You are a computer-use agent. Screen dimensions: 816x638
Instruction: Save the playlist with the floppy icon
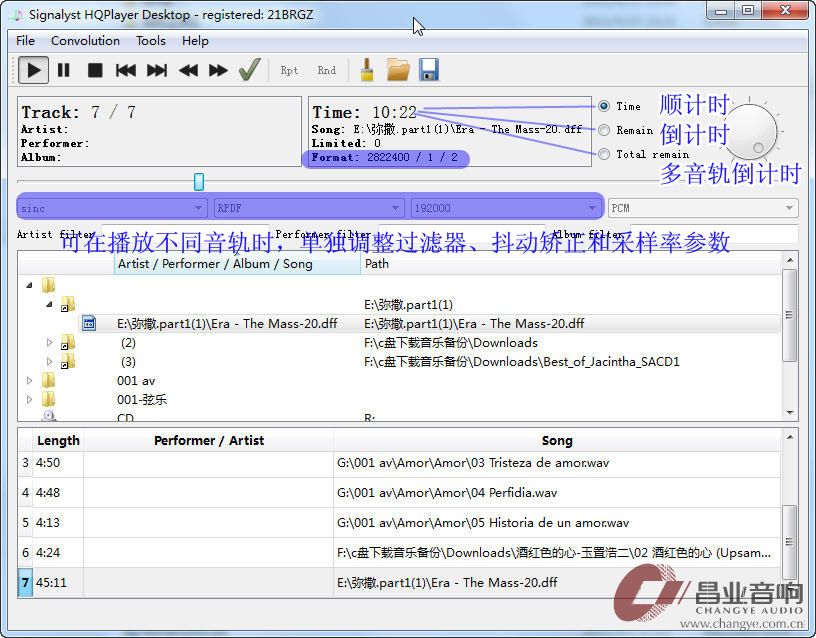[429, 70]
